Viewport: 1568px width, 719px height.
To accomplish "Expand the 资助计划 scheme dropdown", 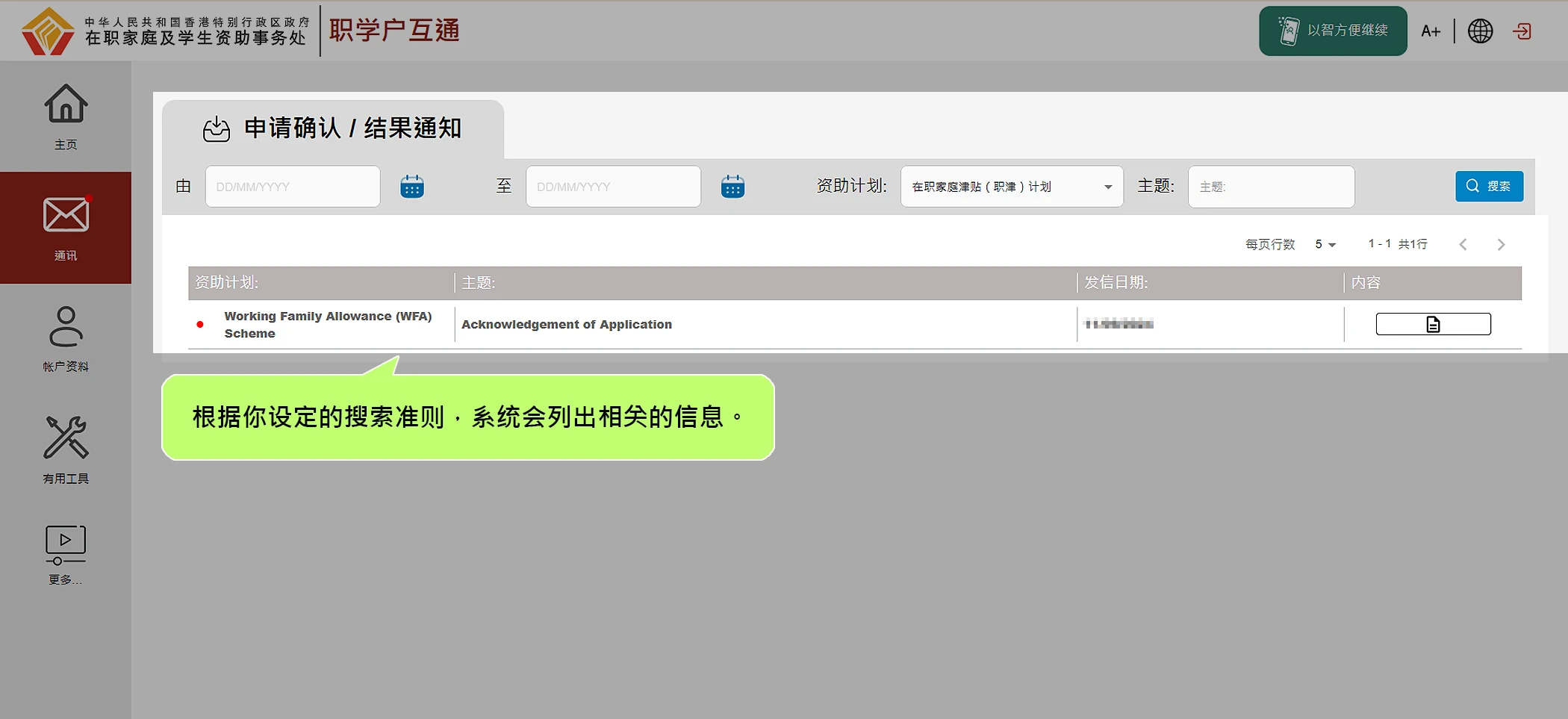I will (1012, 187).
